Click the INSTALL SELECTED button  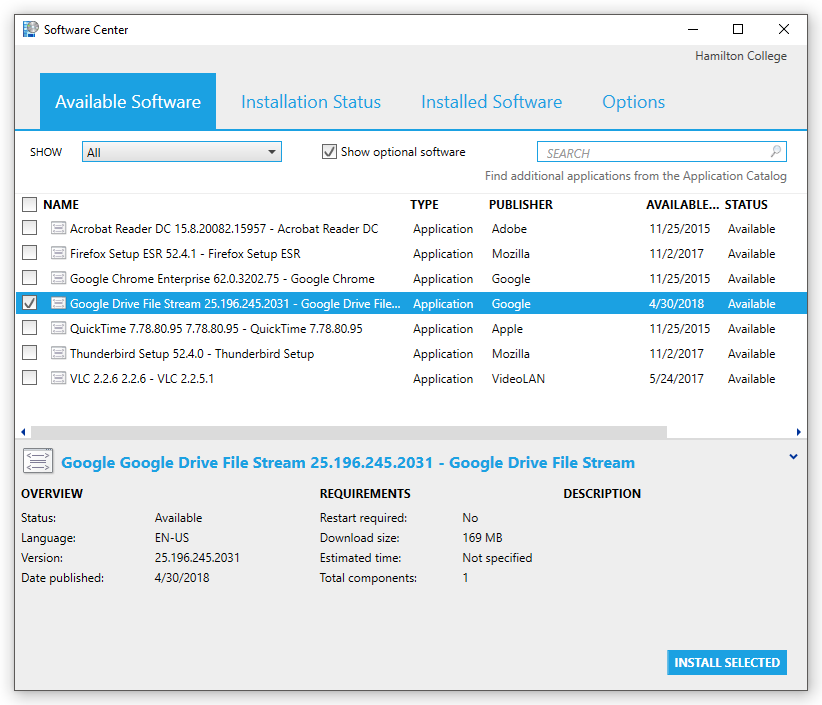(x=727, y=663)
